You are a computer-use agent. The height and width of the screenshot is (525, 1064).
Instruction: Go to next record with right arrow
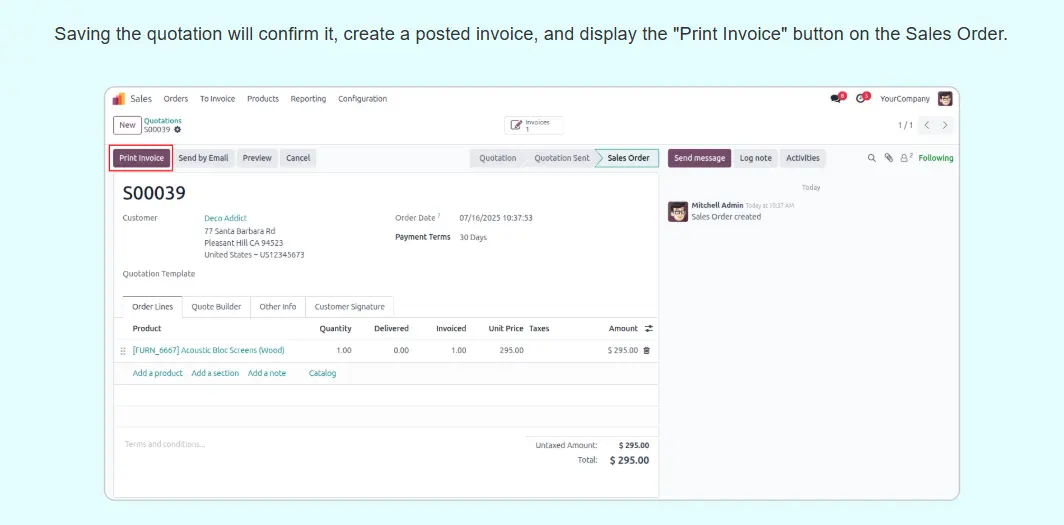(945, 125)
